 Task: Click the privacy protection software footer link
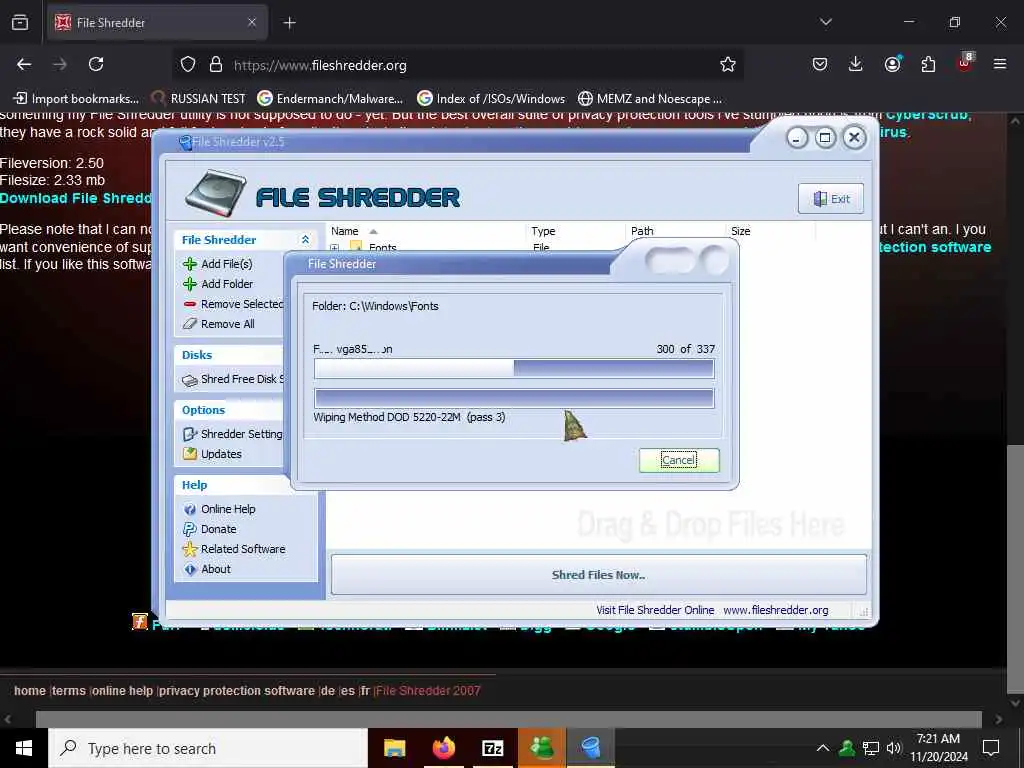click(x=236, y=691)
